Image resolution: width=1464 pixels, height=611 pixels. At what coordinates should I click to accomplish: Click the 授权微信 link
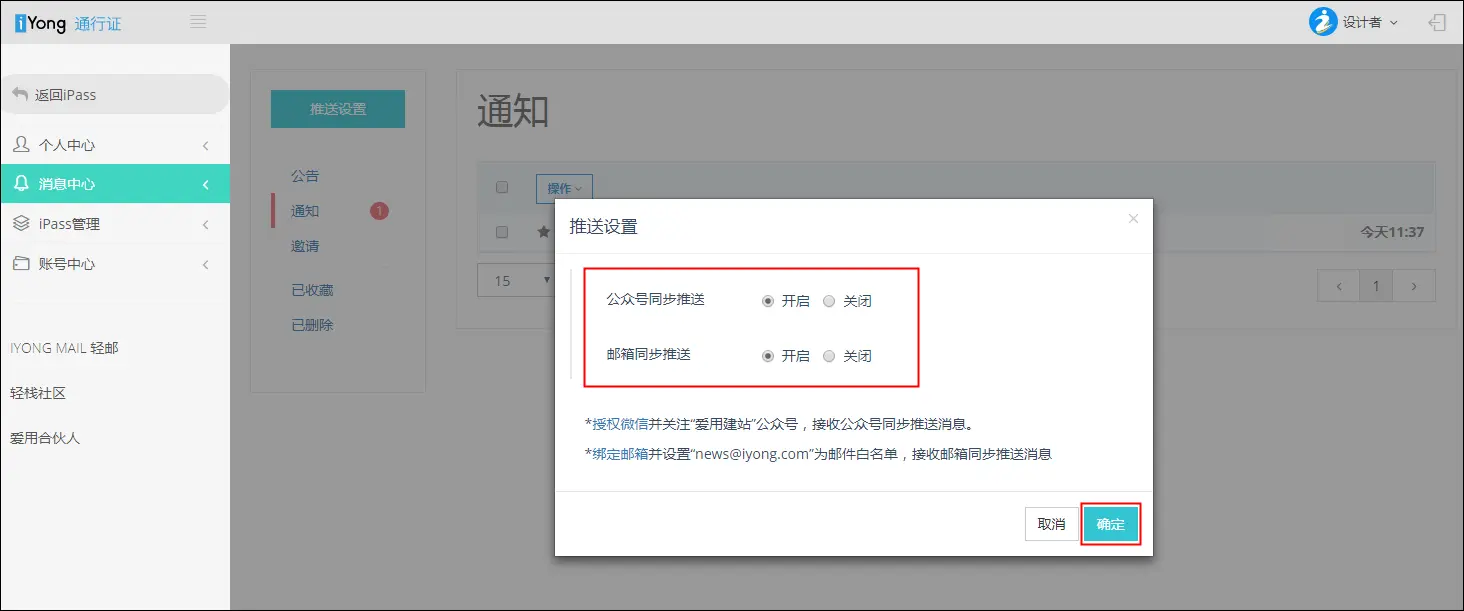click(620, 424)
